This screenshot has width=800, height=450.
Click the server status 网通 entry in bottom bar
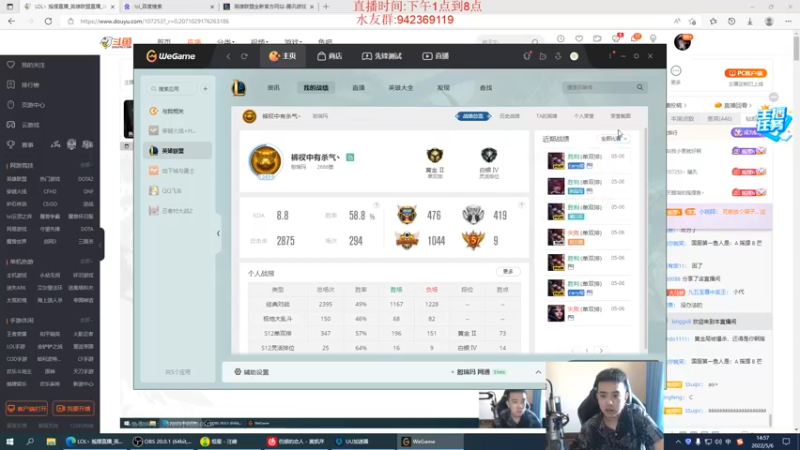tap(479, 372)
